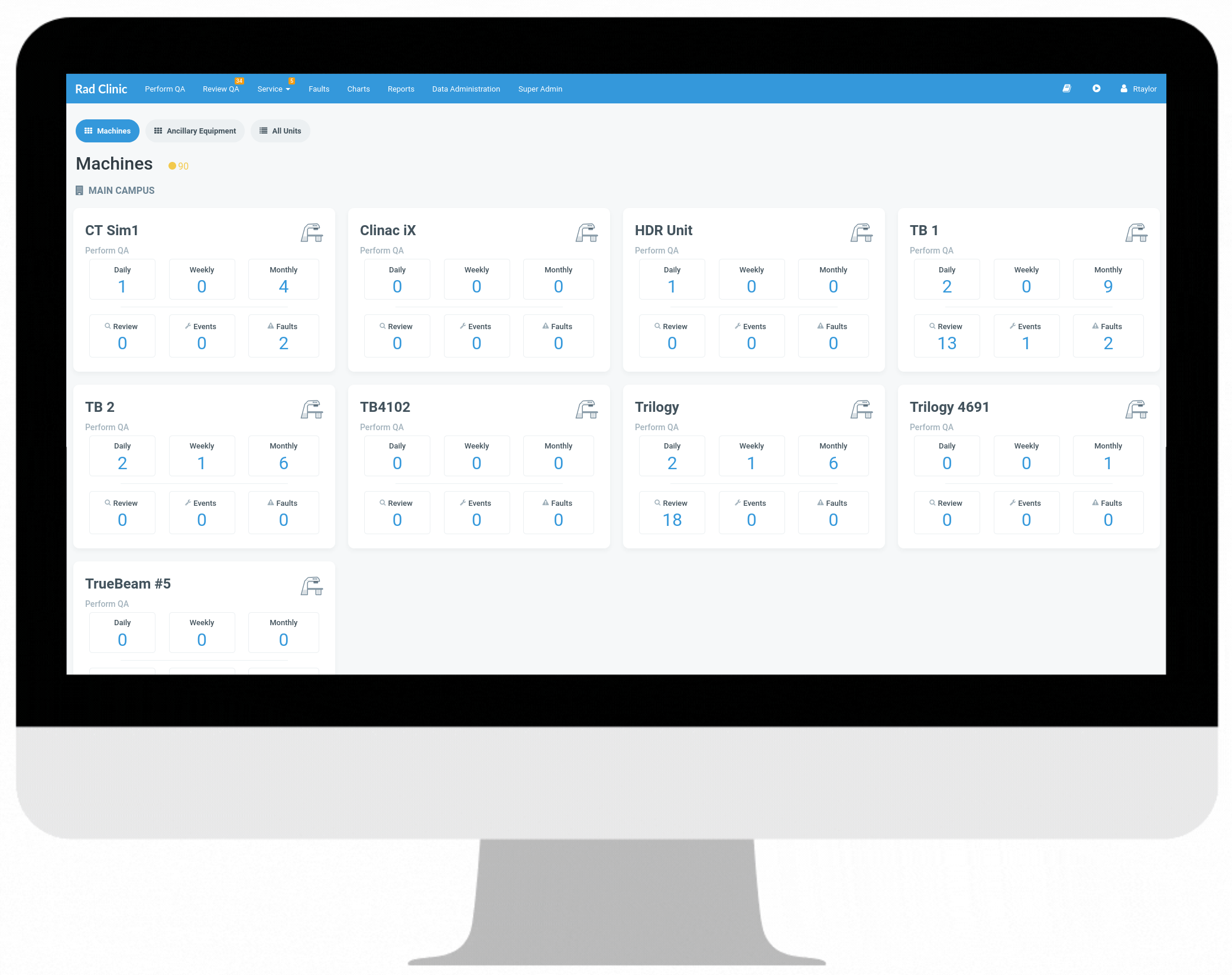The height and width of the screenshot is (975, 1232).
Task: Enable the Machines view filter
Action: pyautogui.click(x=108, y=131)
